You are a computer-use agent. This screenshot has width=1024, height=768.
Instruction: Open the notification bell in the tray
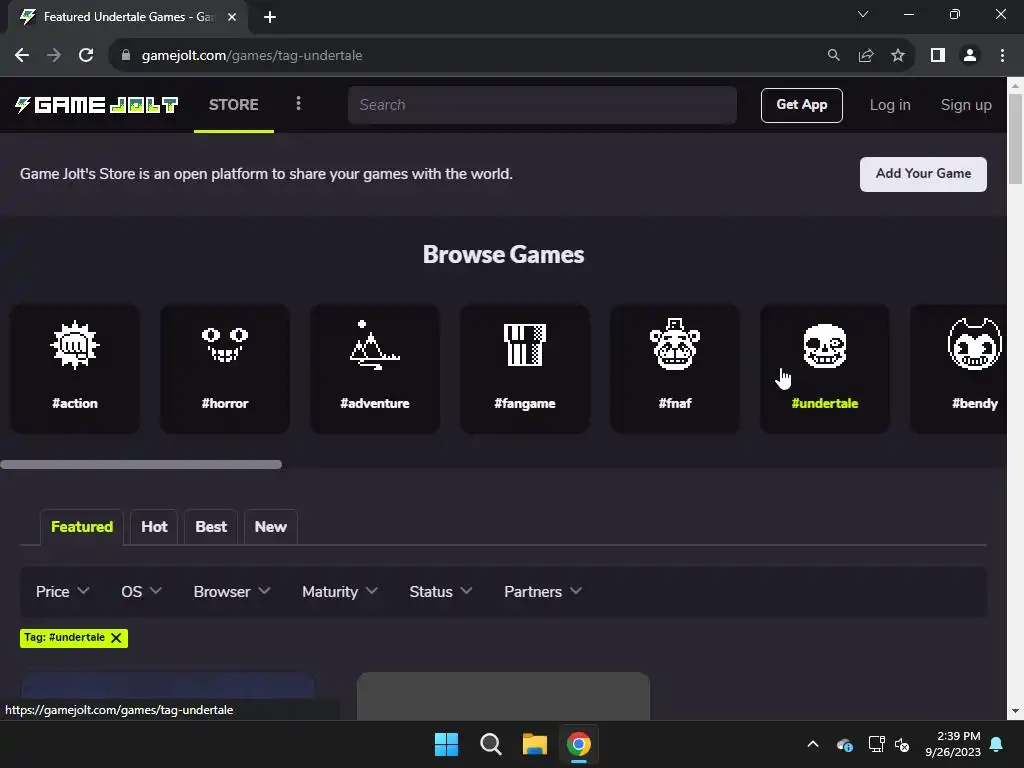[997, 744]
